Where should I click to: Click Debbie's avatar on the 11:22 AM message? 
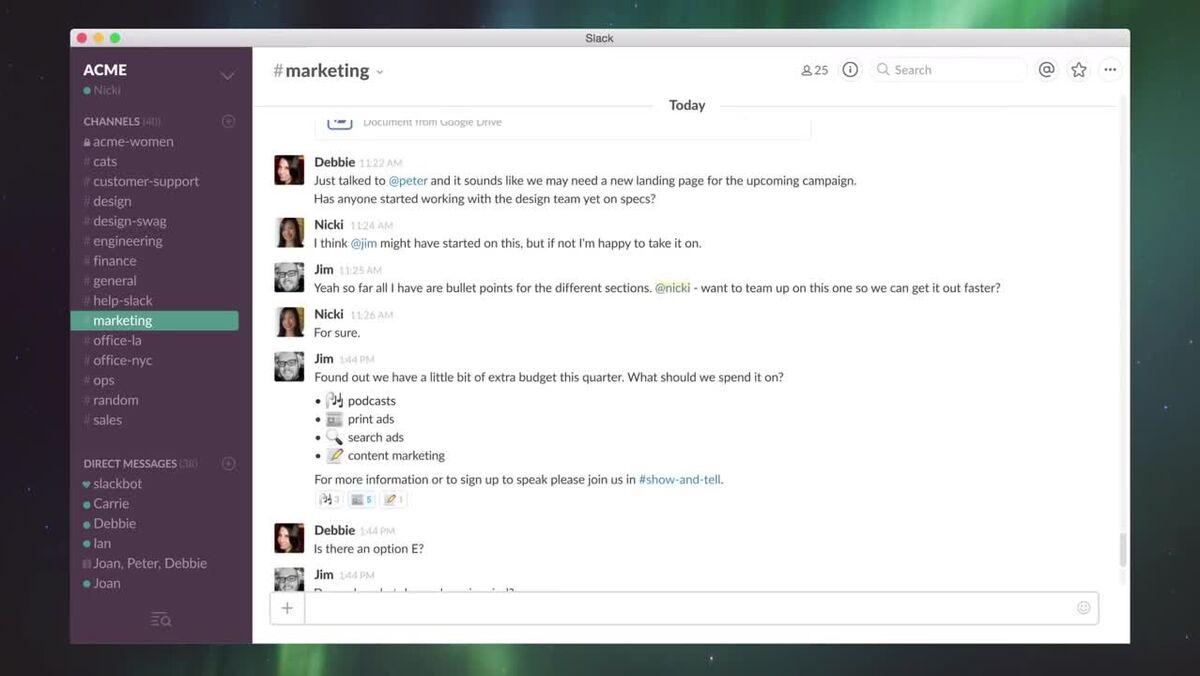point(289,170)
